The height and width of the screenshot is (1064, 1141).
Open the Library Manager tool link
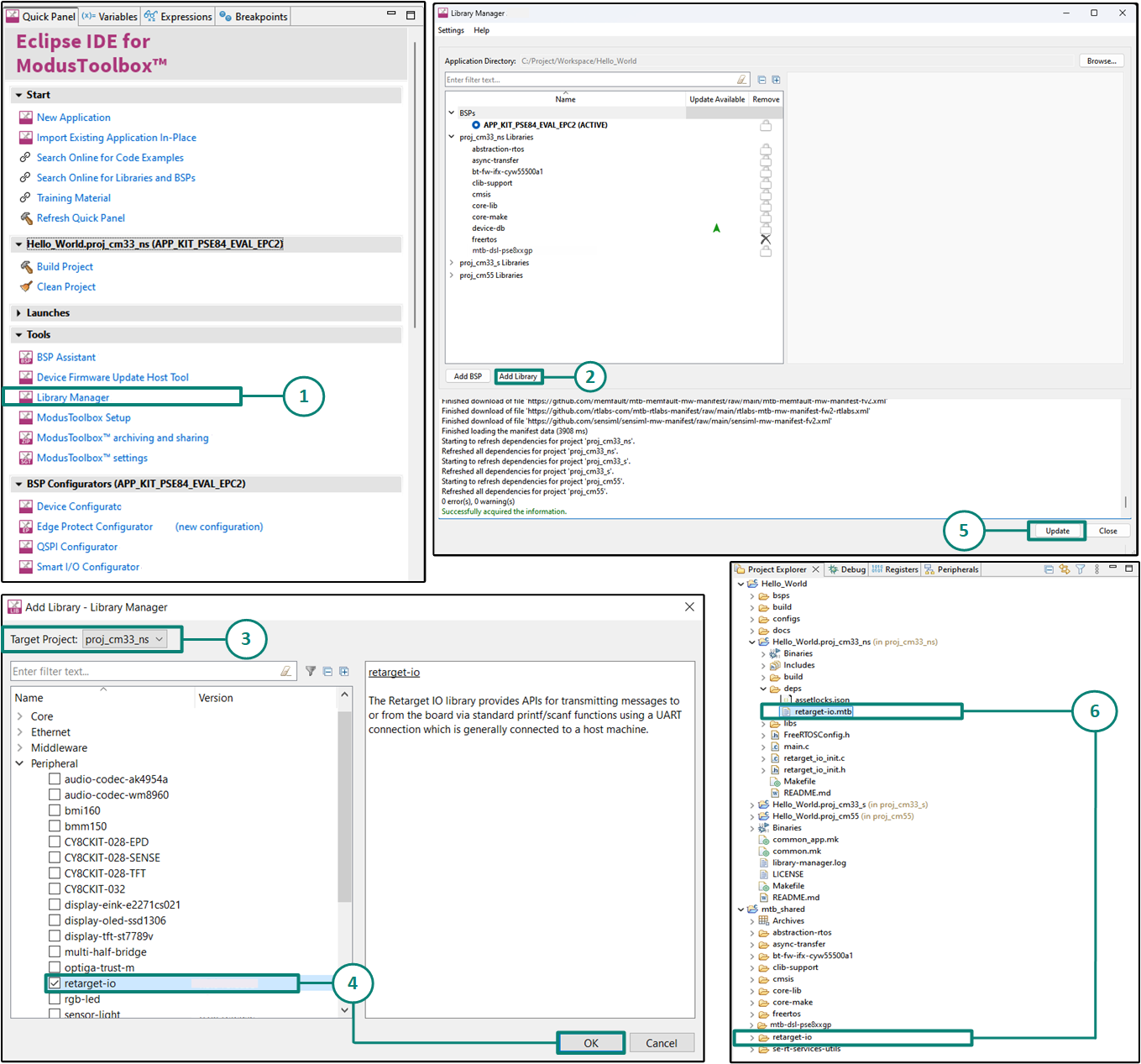pyautogui.click(x=73, y=397)
